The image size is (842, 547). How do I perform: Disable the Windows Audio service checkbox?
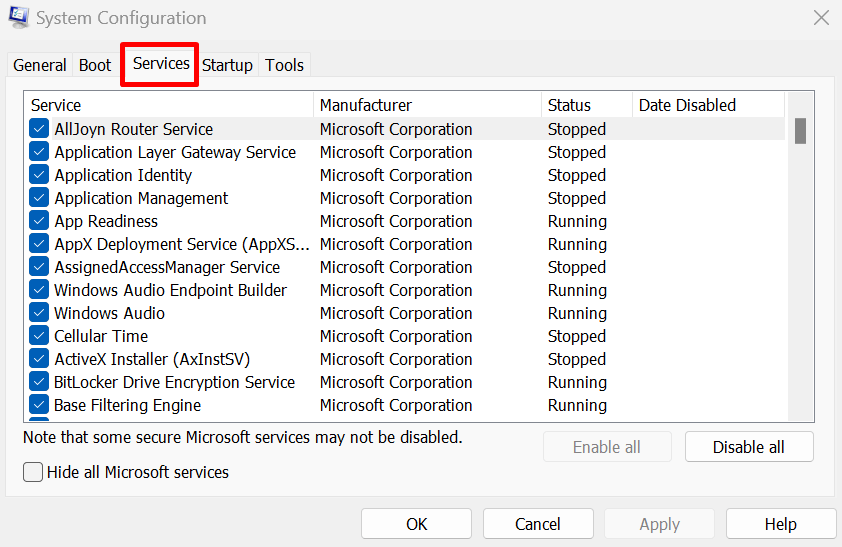[x=39, y=313]
